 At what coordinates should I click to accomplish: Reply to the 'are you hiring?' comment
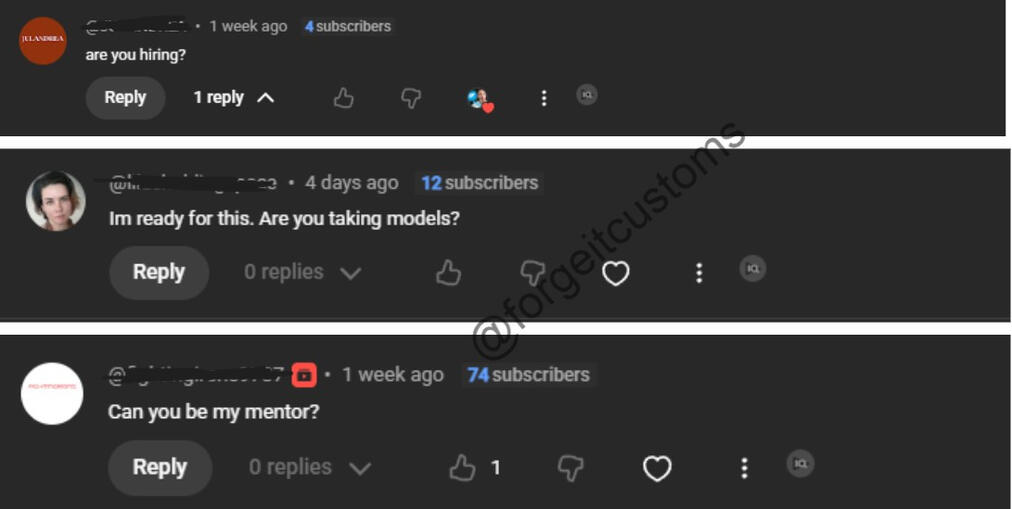click(x=125, y=97)
